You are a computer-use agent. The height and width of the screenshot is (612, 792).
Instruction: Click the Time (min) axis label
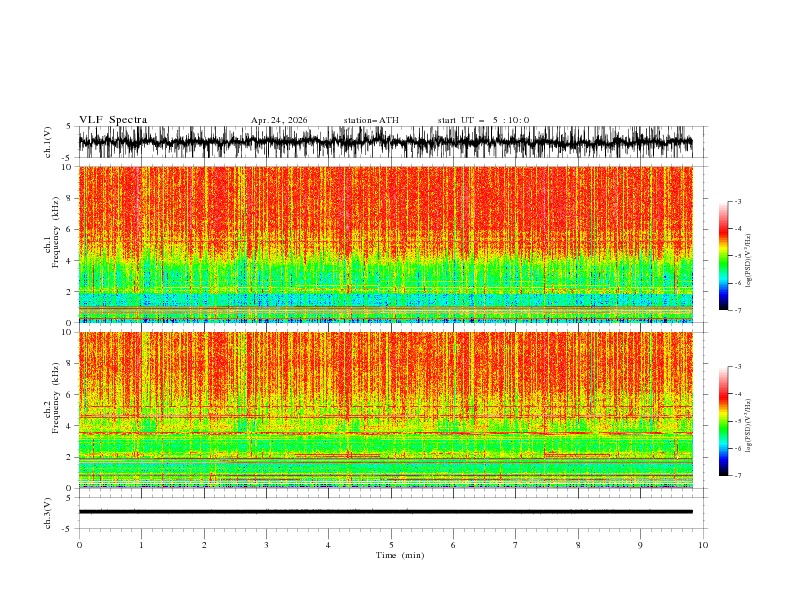pyautogui.click(x=400, y=555)
